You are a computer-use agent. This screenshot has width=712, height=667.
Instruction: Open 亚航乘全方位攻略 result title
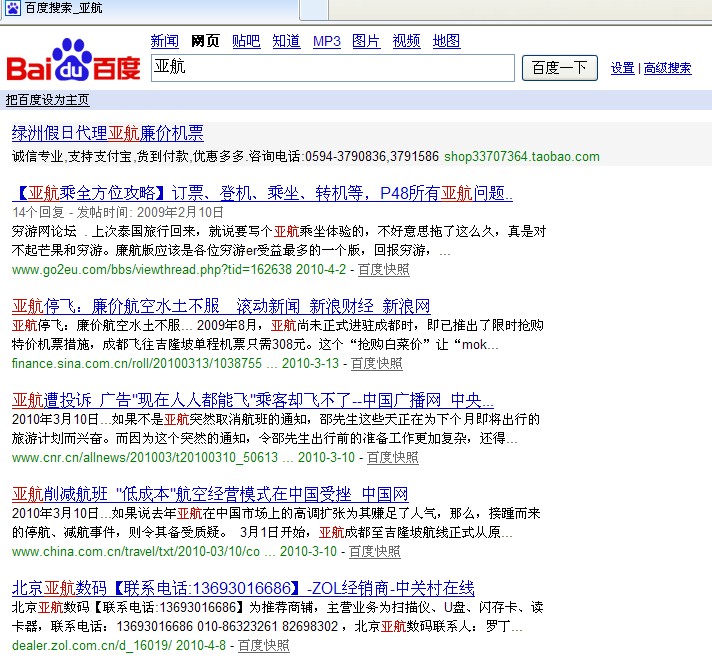262,193
